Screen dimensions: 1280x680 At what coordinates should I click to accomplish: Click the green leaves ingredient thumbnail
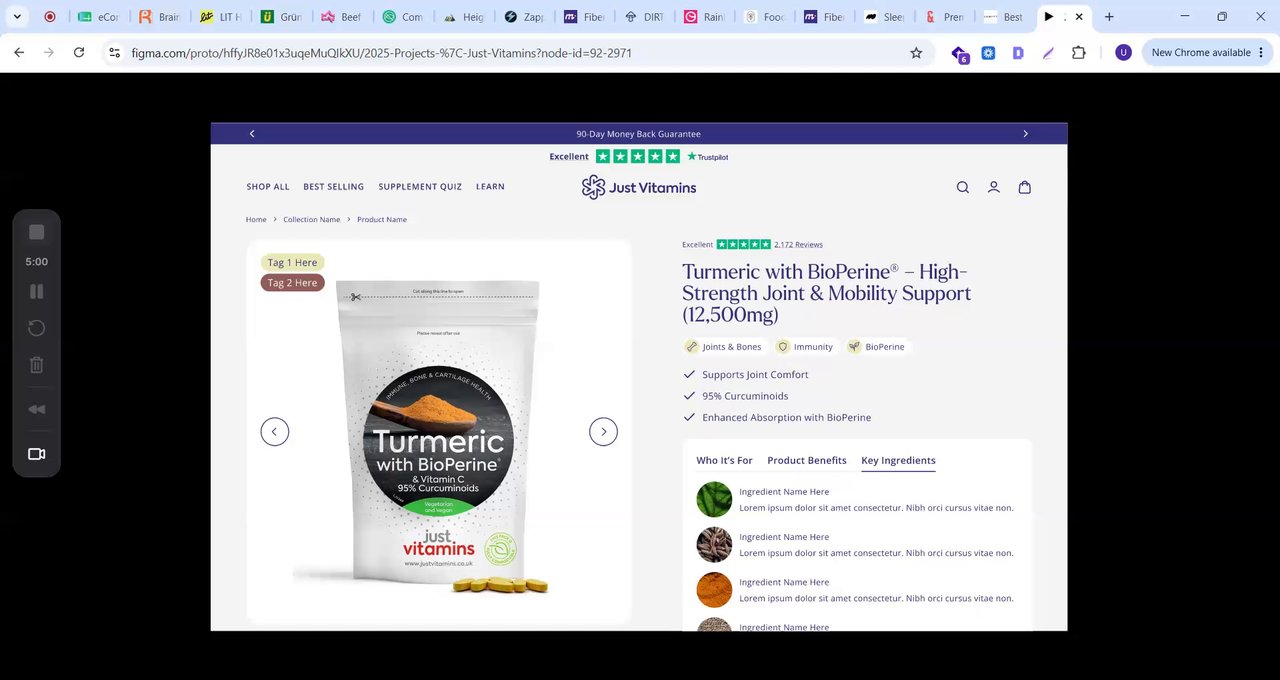pyautogui.click(x=714, y=499)
